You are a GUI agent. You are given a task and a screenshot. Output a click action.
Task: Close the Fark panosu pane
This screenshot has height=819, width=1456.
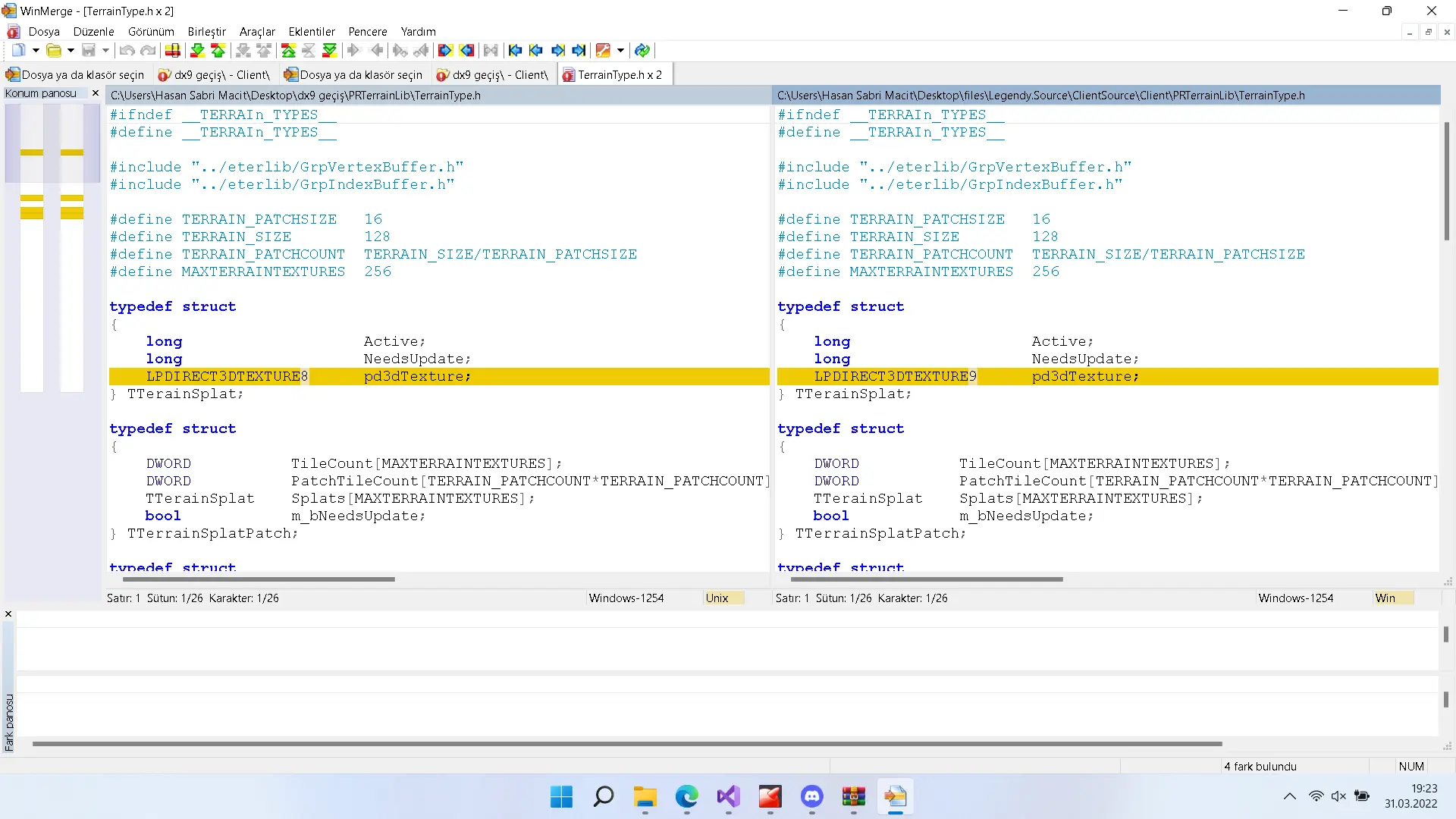click(8, 614)
